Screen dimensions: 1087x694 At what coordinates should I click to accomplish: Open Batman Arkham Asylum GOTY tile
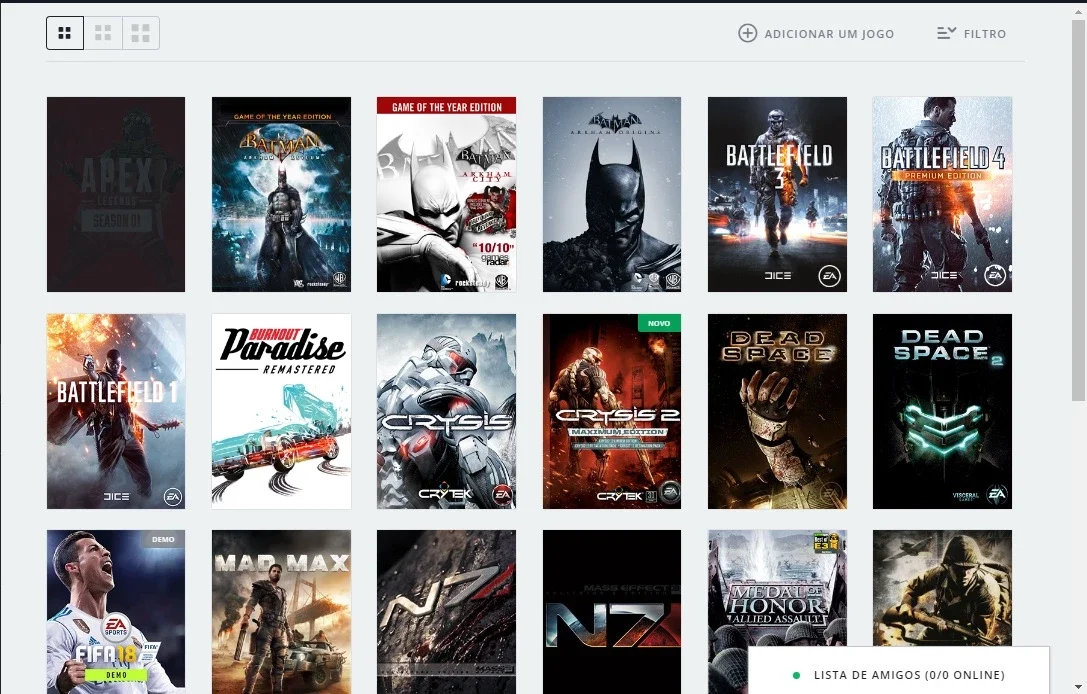(281, 194)
